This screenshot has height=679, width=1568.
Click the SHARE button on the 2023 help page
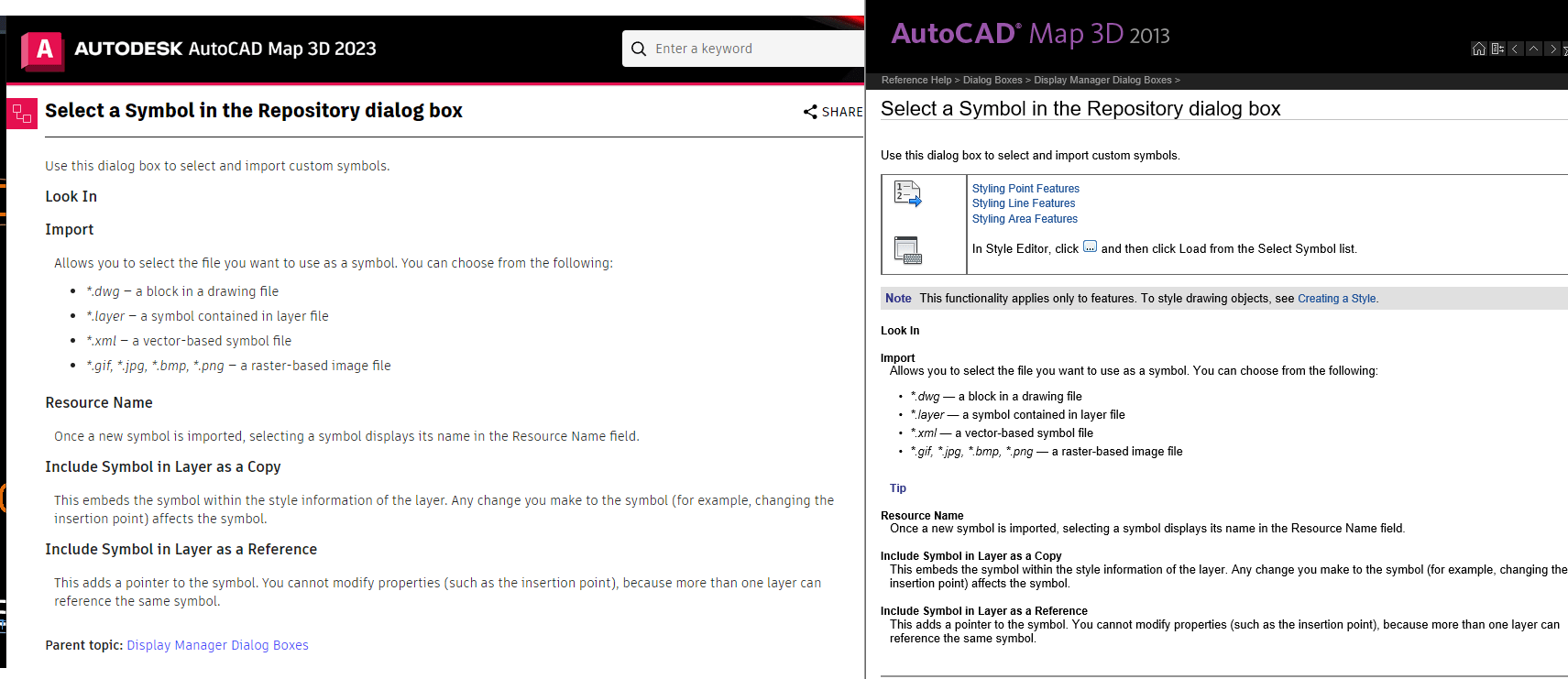(833, 112)
